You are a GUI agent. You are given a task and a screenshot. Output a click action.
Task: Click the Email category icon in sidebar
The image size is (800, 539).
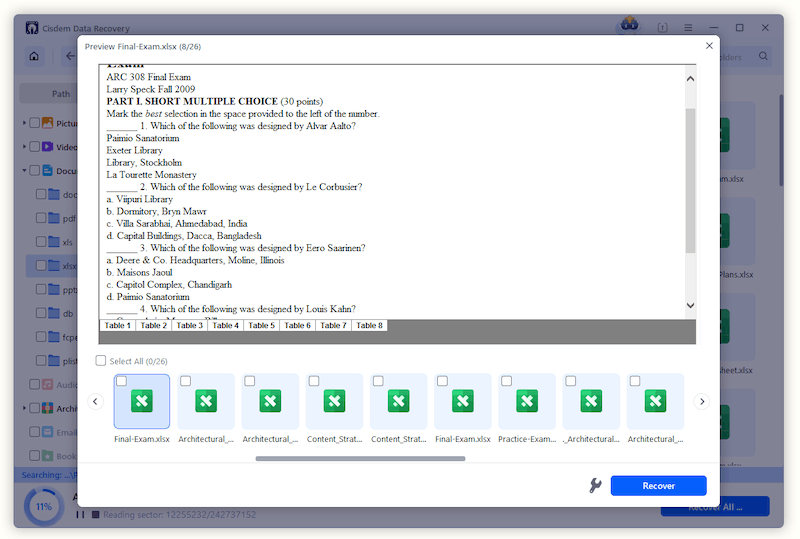pyautogui.click(x=47, y=432)
